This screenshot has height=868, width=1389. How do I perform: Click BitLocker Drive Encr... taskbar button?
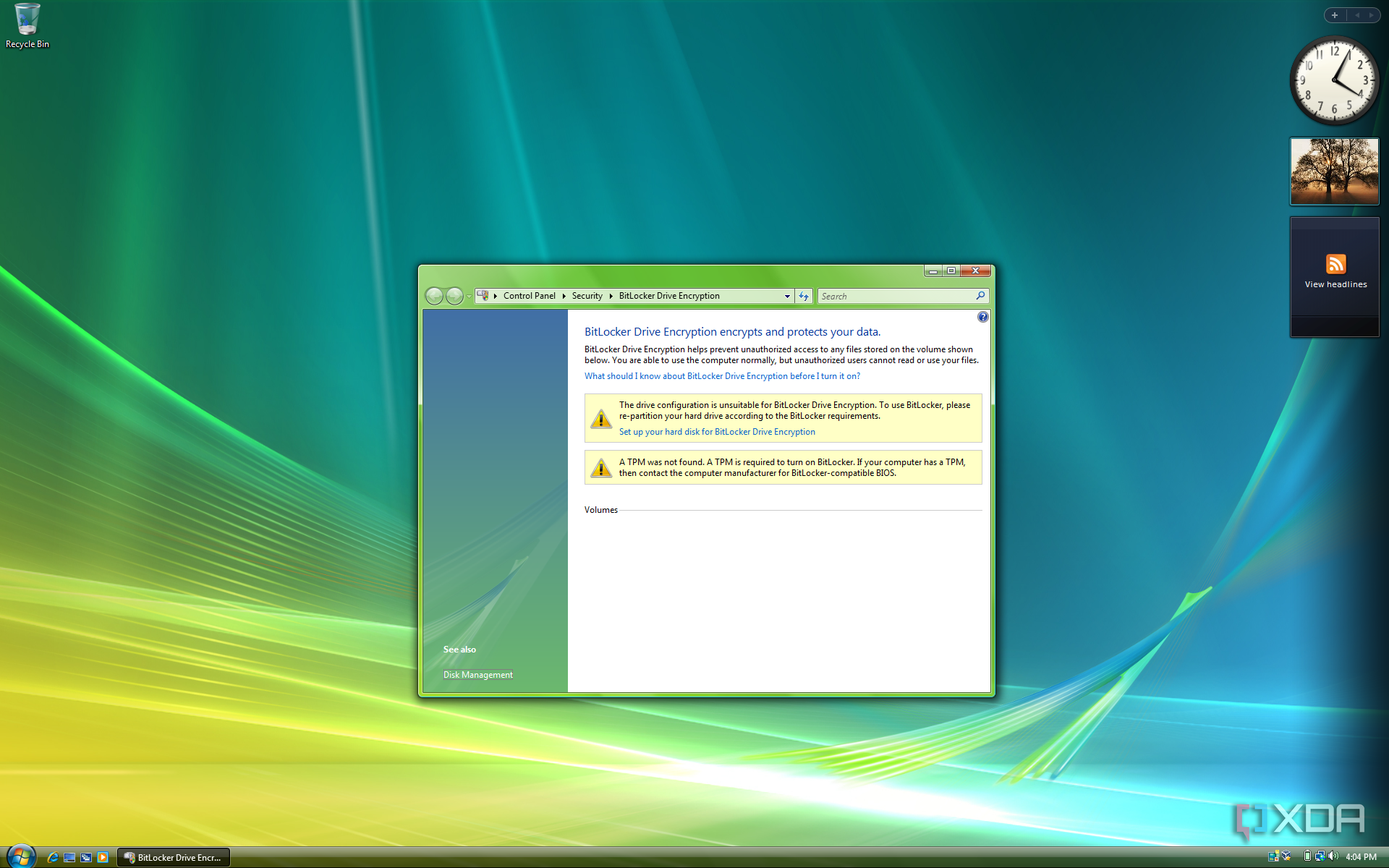coord(174,857)
